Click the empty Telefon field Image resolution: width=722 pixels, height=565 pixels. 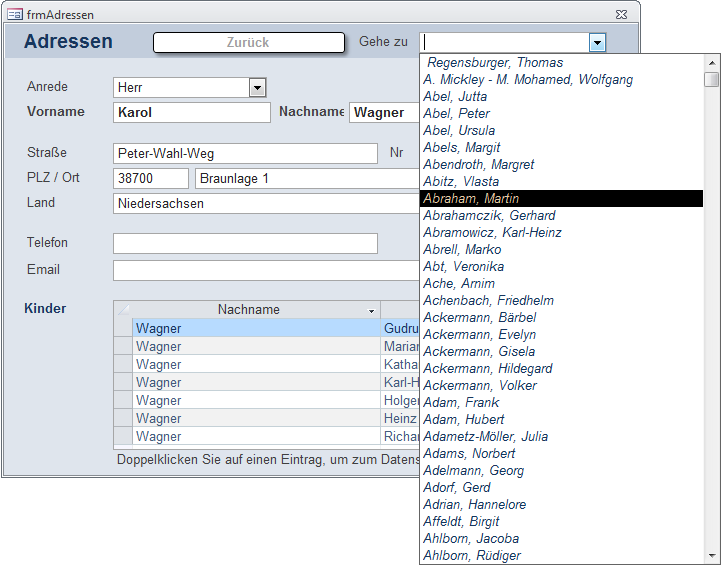245,243
